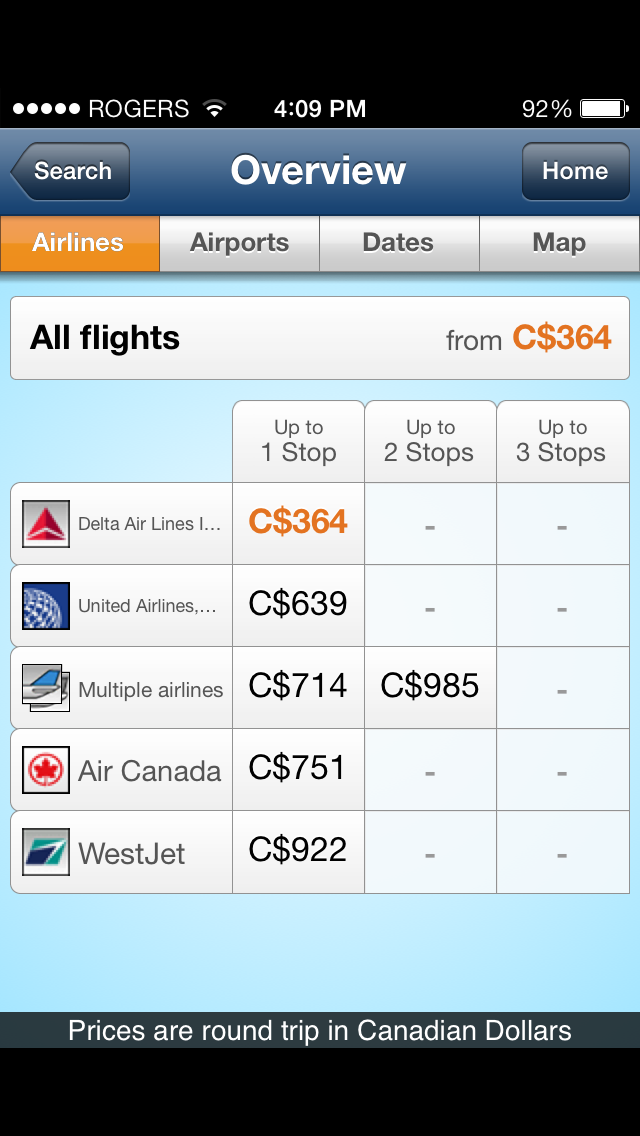Tap the Delta Air Lines logo icon

coord(46,524)
